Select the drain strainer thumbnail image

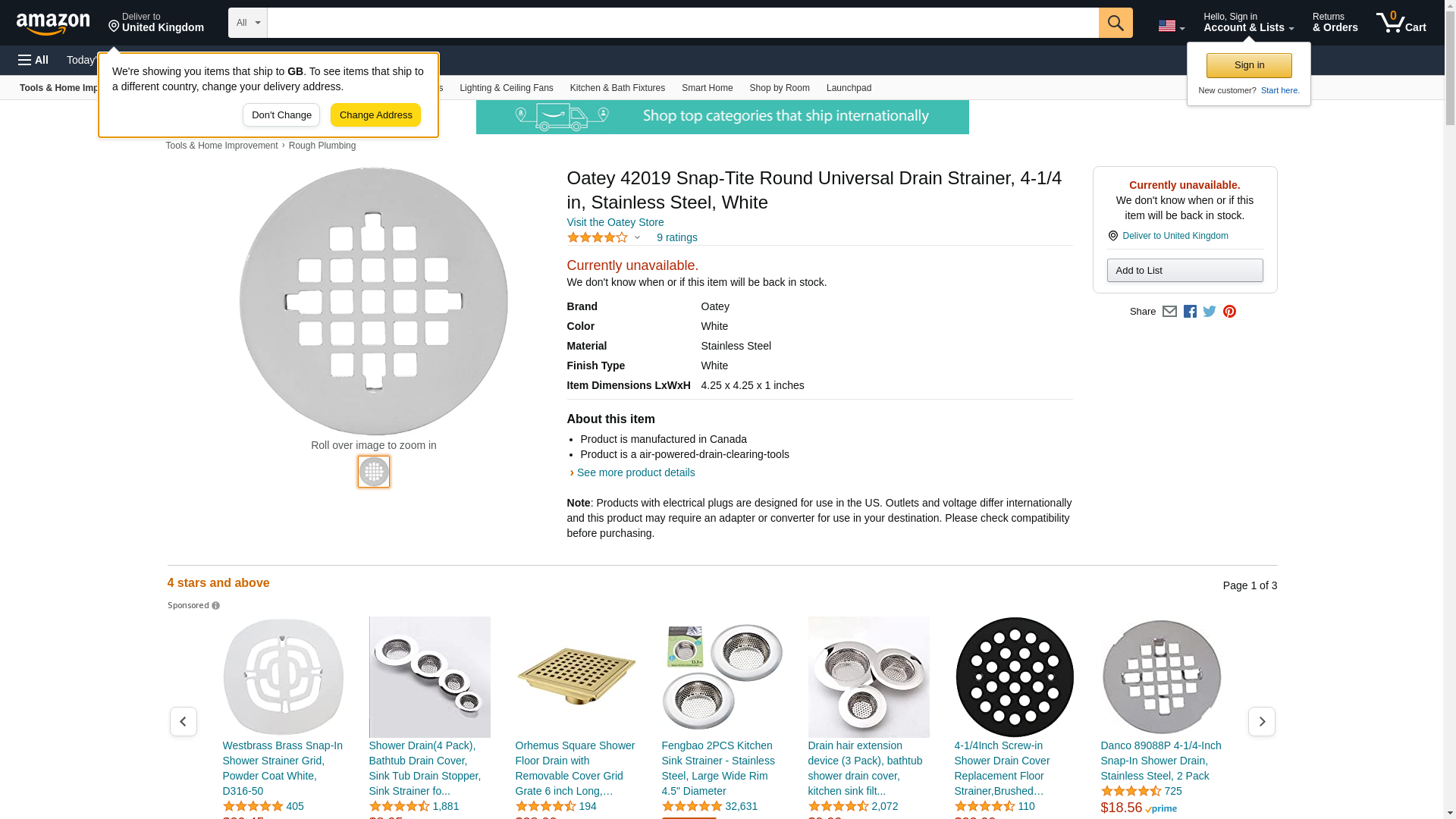click(x=374, y=472)
